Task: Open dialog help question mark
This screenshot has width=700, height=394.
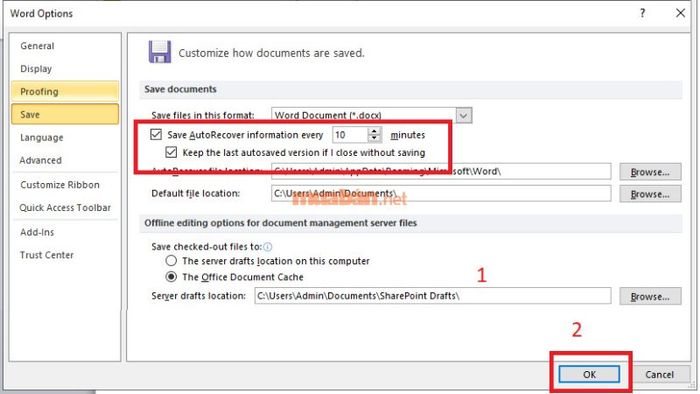Action: [642, 13]
